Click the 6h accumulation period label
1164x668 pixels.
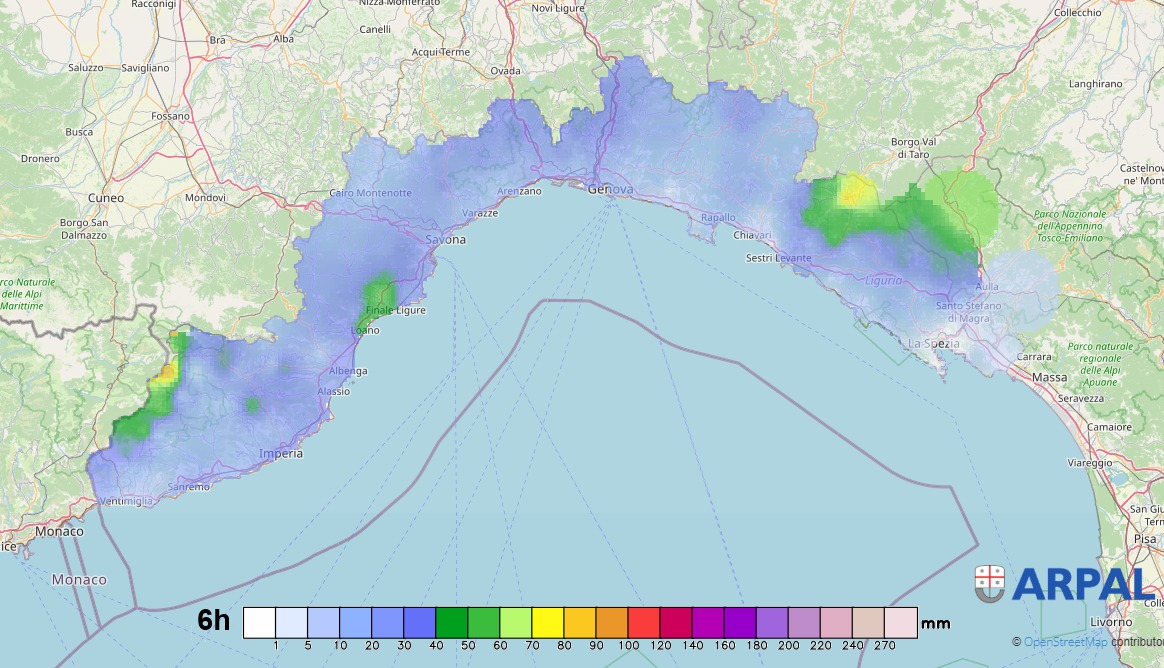[x=213, y=621]
